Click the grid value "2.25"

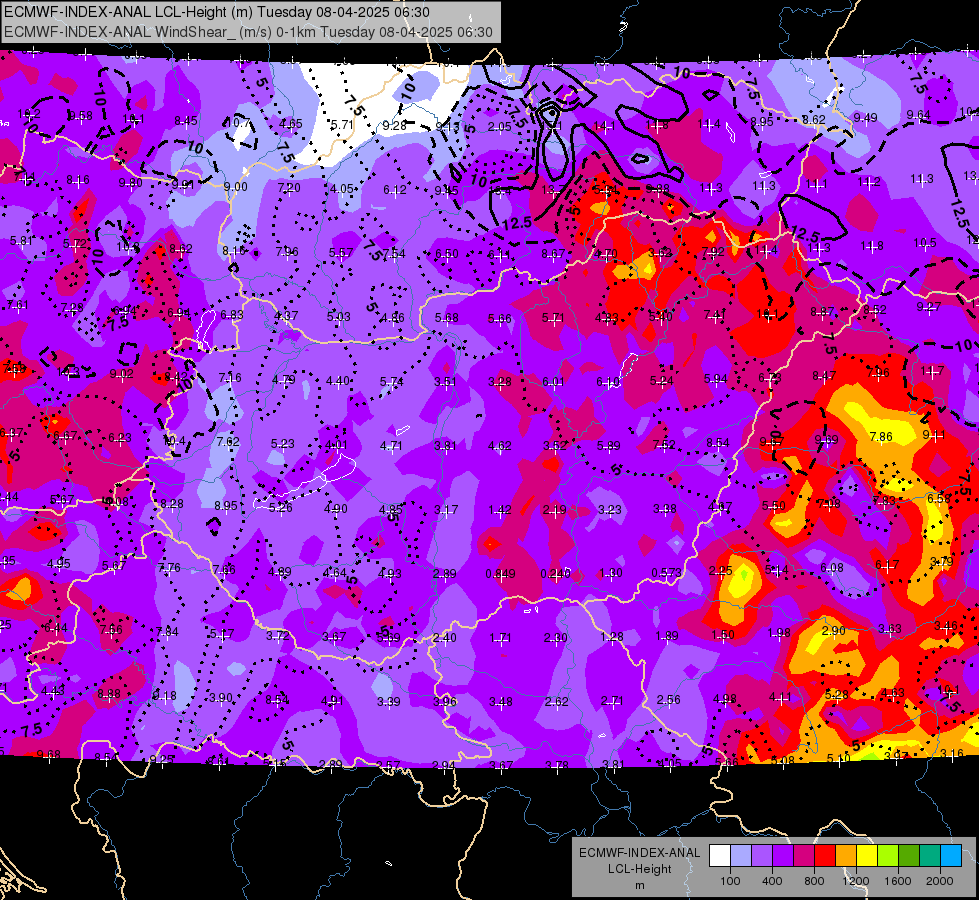tap(721, 570)
